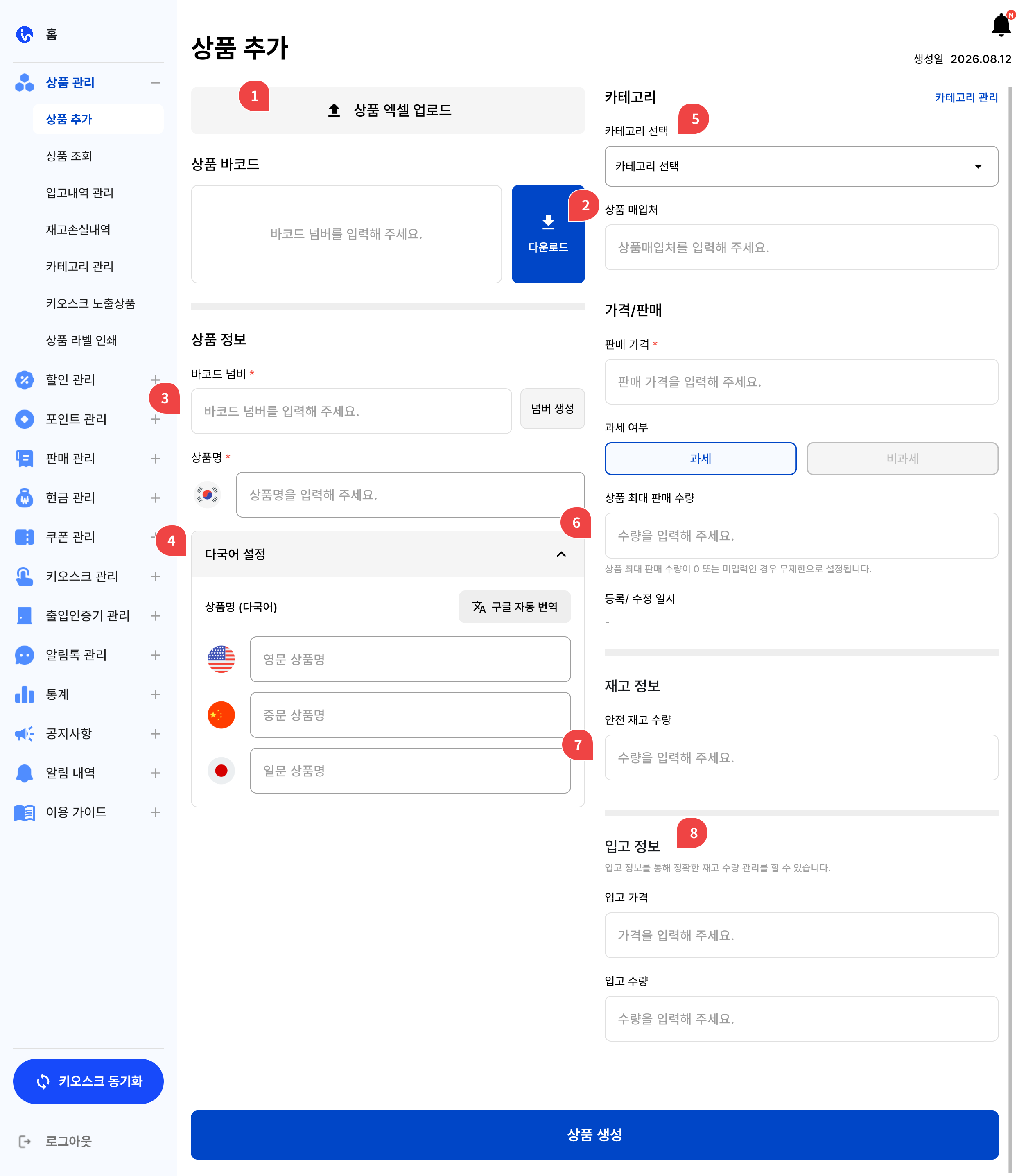Focus the 영문 상품명 input field

pyautogui.click(x=410, y=659)
